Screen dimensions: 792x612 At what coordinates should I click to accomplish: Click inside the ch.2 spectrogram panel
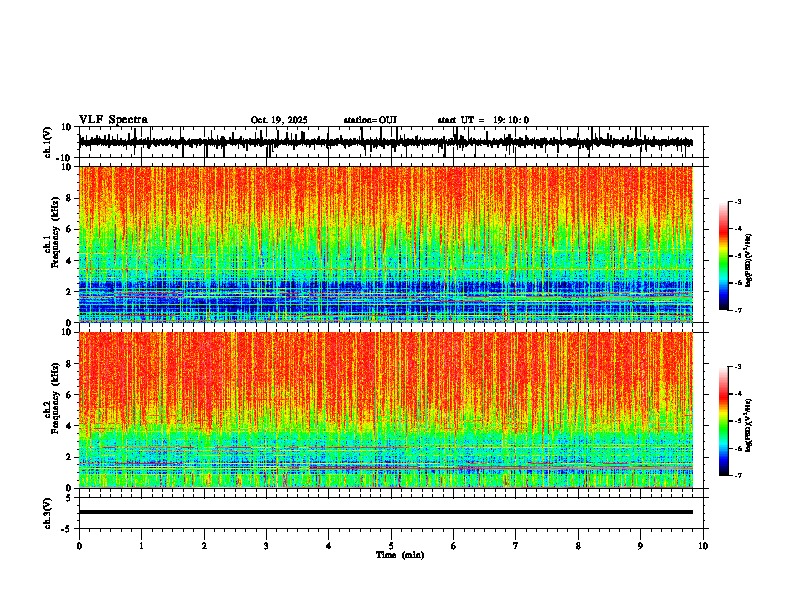386,410
